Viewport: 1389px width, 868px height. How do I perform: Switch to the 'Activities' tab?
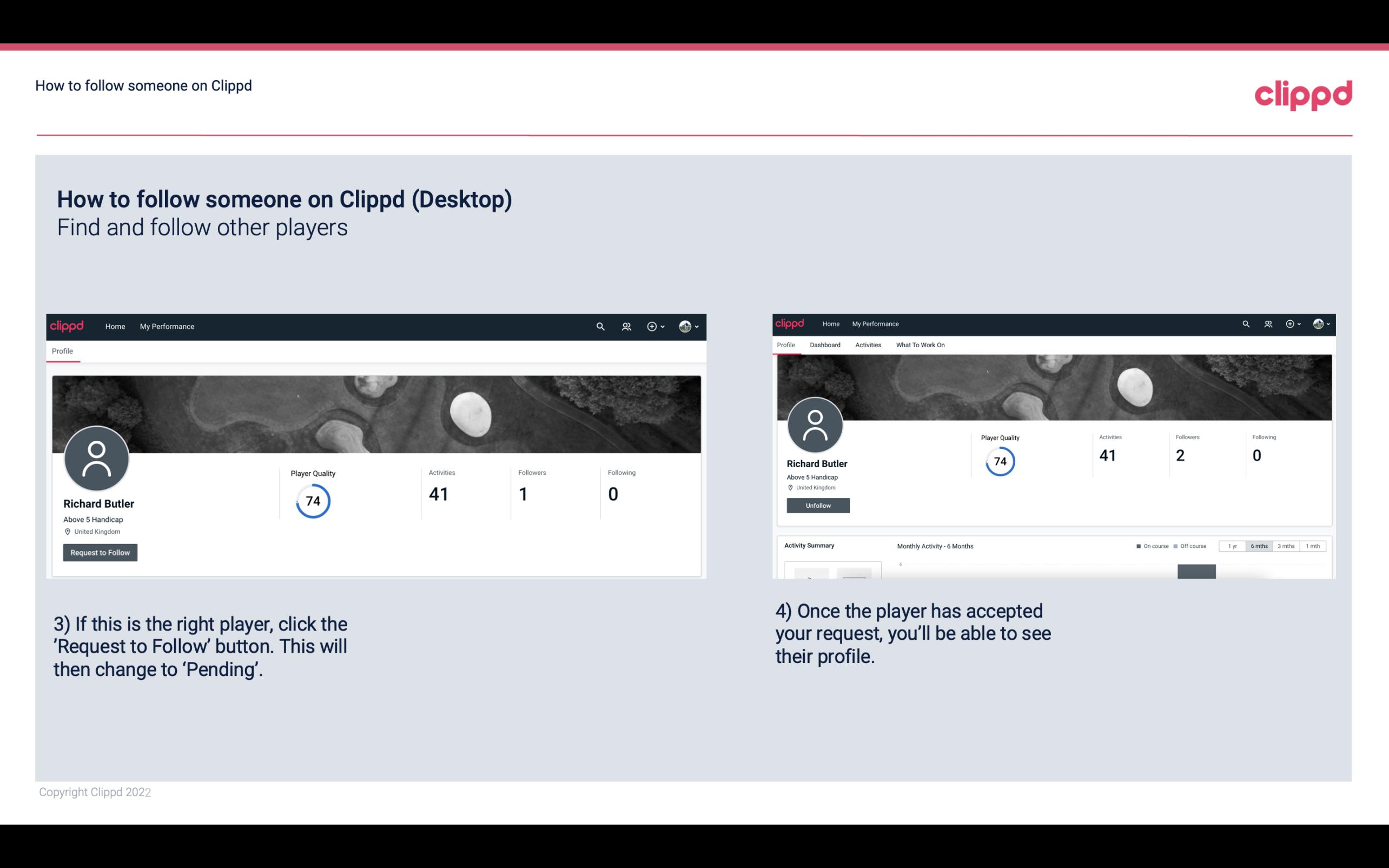[867, 345]
